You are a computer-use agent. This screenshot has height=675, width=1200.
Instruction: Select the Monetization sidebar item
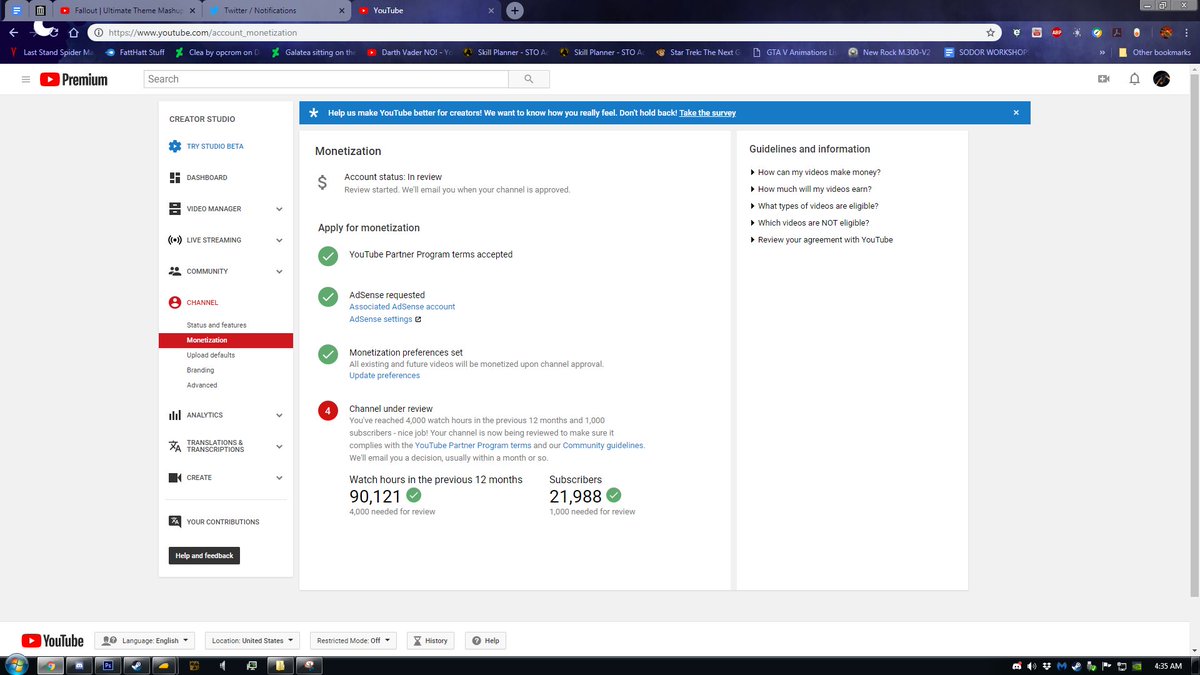[x=226, y=340]
